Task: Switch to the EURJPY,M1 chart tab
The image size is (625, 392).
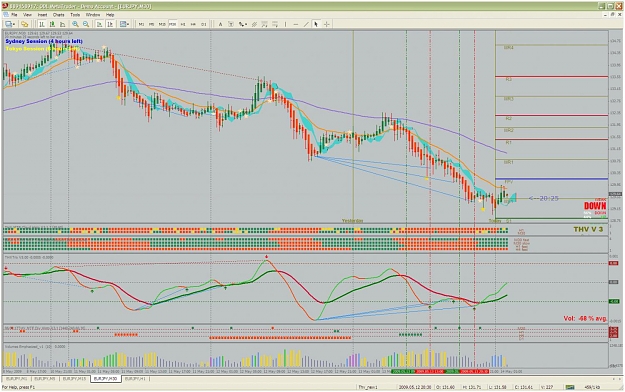Action: [x=16, y=378]
